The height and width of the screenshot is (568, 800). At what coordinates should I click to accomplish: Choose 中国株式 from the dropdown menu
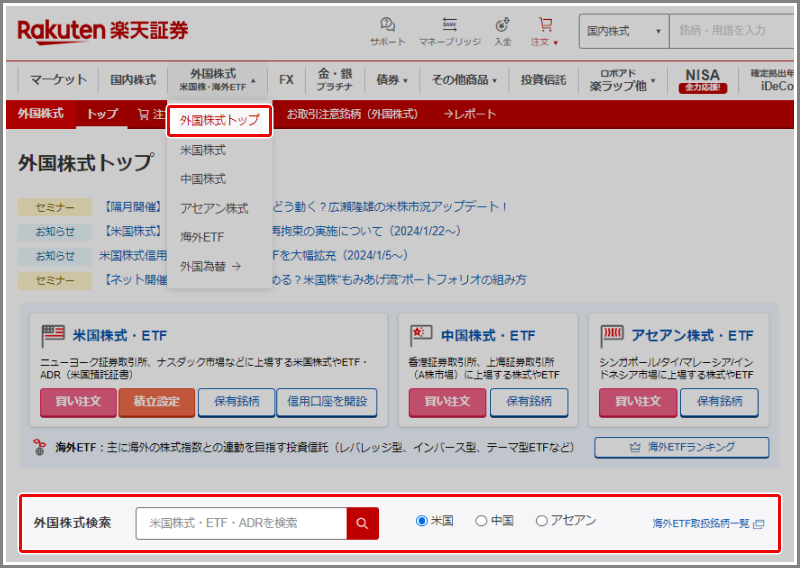pos(203,179)
